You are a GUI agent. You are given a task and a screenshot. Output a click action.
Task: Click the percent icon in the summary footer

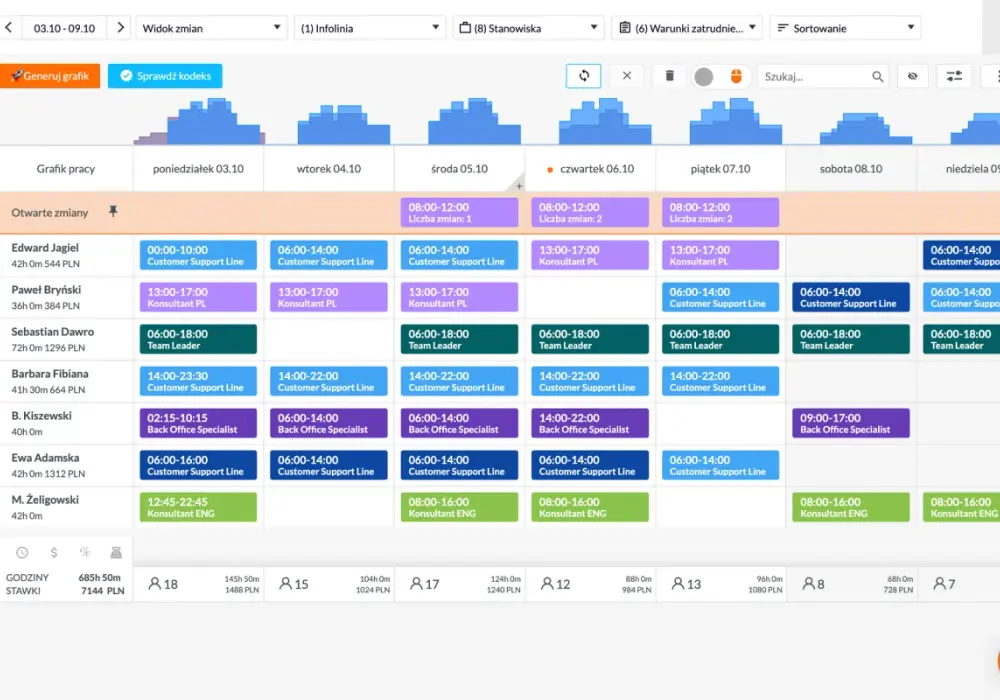click(x=85, y=552)
